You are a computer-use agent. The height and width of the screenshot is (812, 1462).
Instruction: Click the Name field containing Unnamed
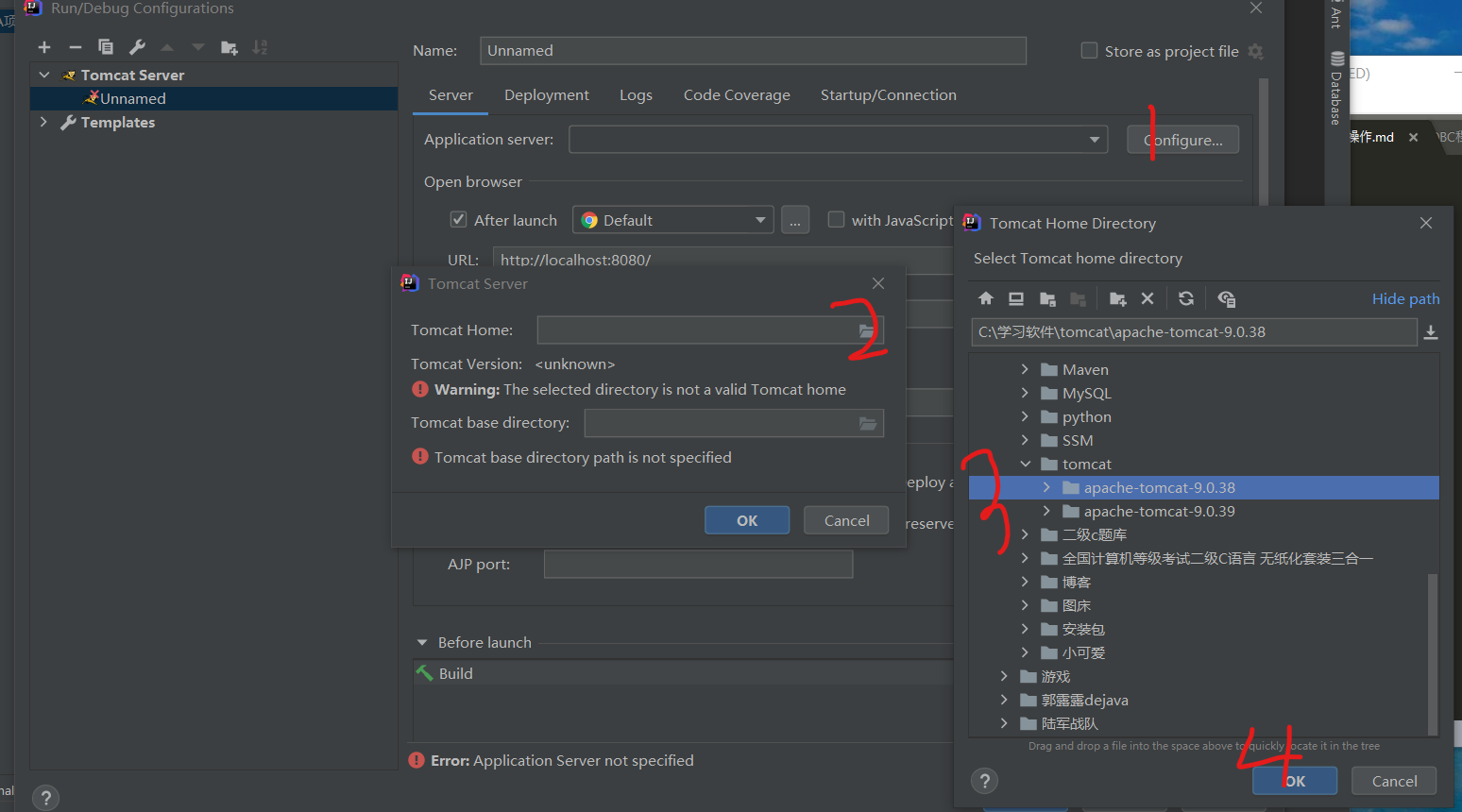tap(754, 51)
